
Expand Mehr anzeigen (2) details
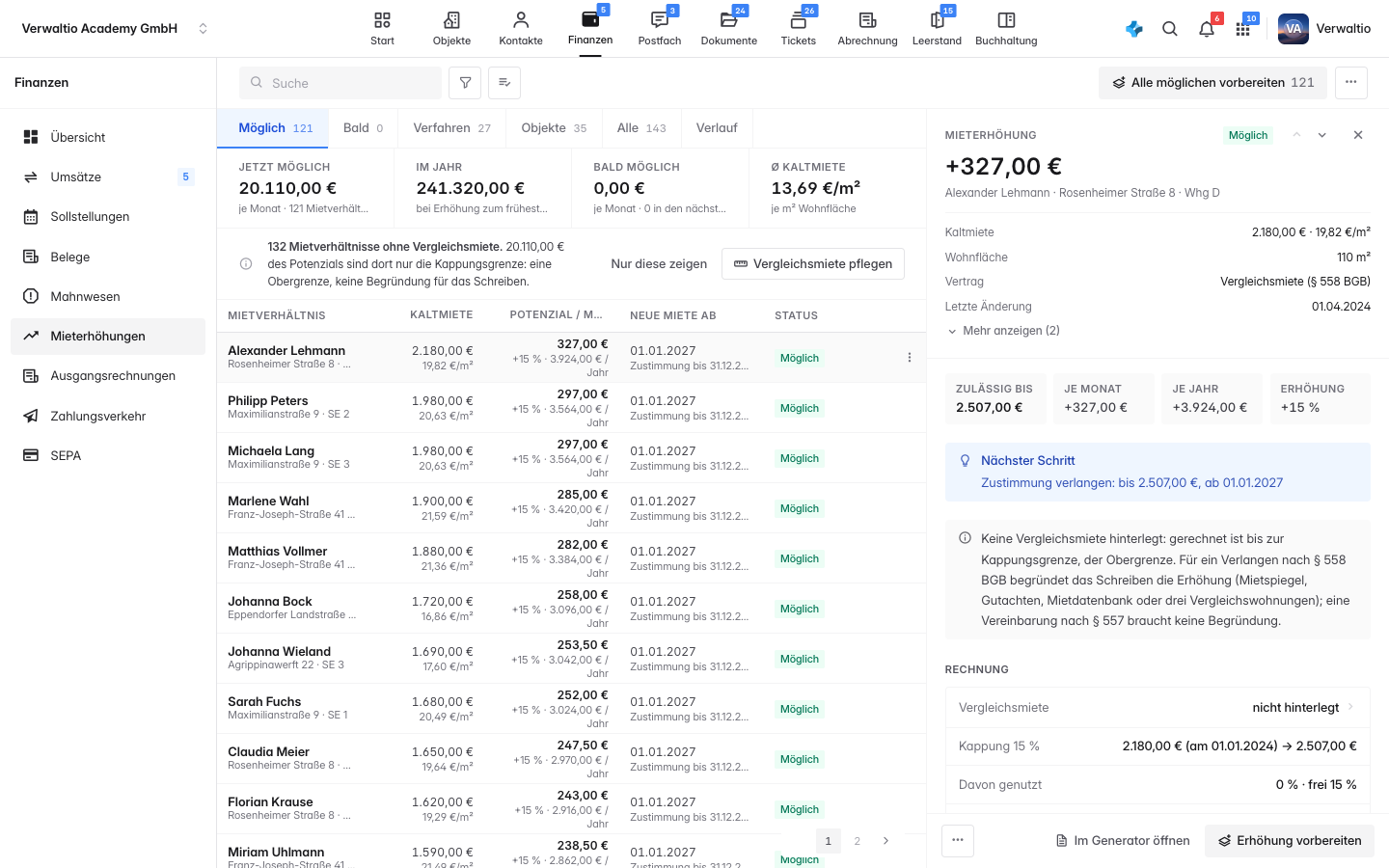pos(1004,331)
